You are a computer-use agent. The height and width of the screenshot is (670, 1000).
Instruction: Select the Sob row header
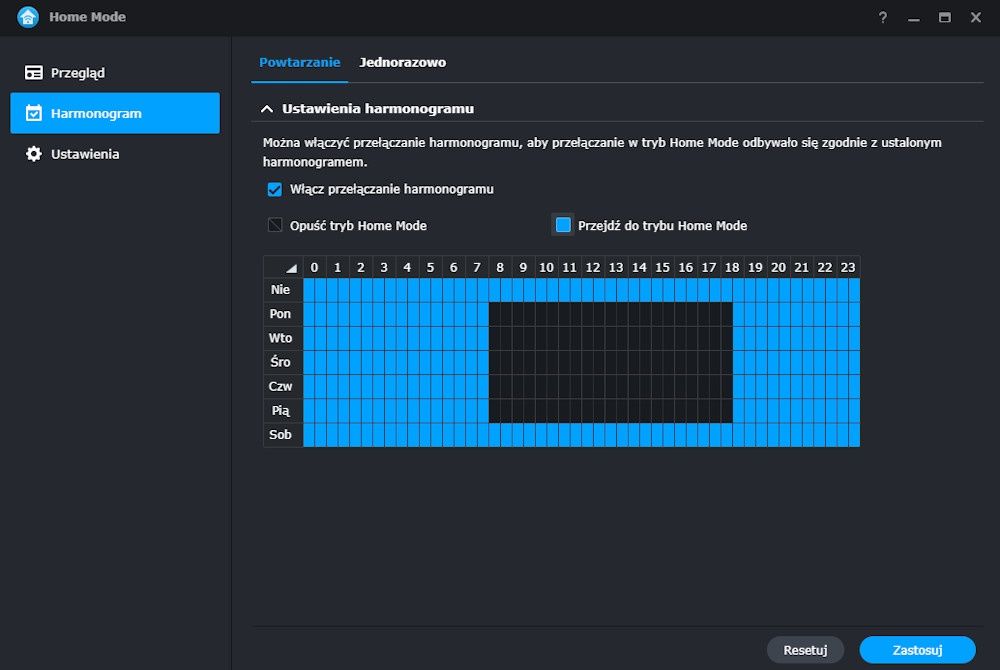283,435
